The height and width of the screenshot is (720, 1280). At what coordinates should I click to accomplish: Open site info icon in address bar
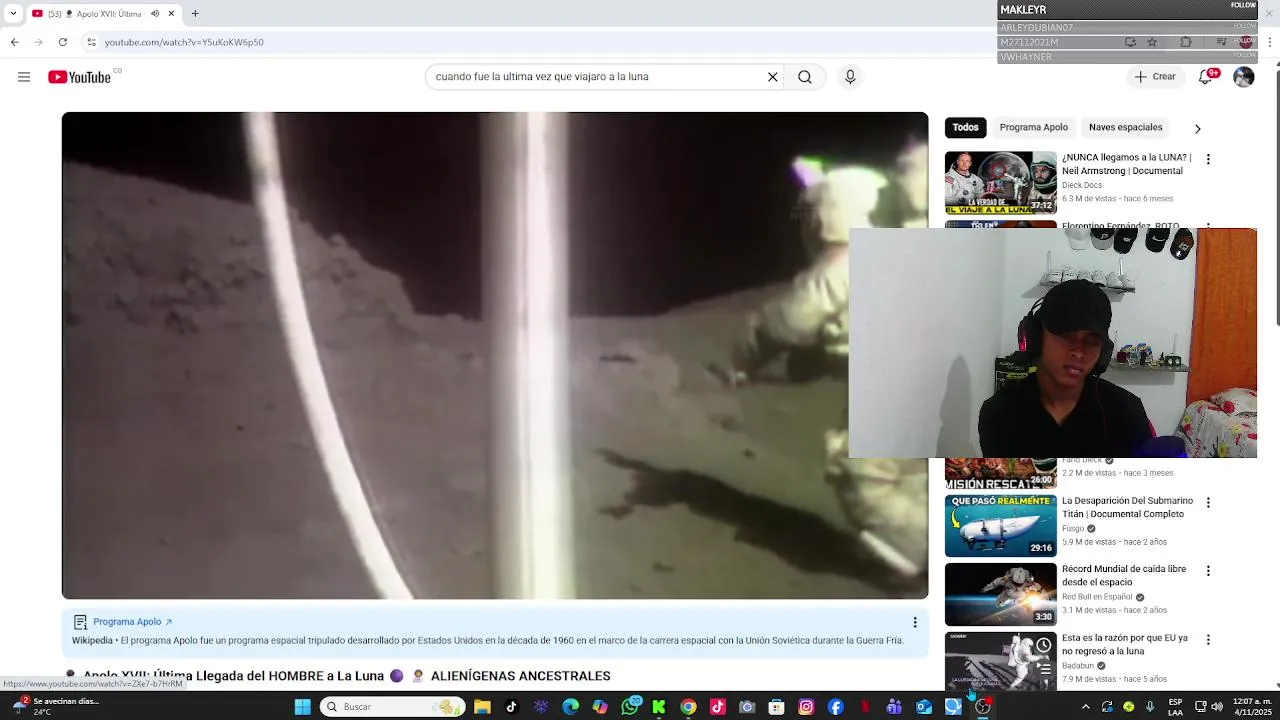tap(91, 42)
